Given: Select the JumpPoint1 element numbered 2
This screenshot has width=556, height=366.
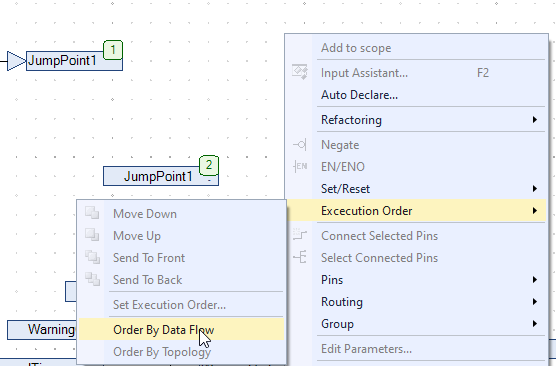Looking at the screenshot, I should pos(158,176).
